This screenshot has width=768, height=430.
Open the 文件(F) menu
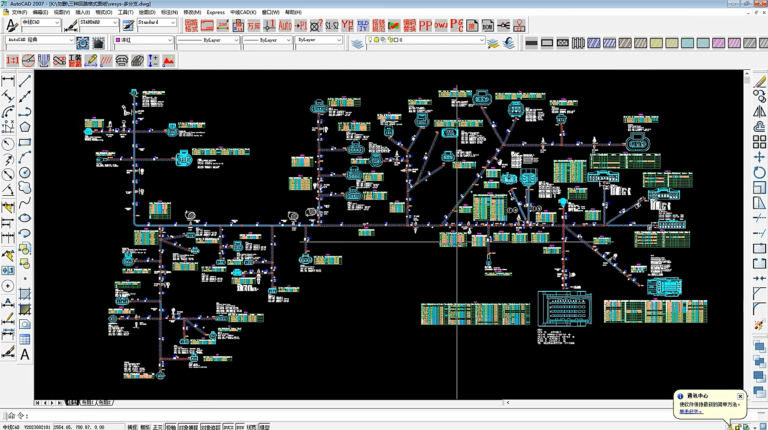tap(19, 12)
